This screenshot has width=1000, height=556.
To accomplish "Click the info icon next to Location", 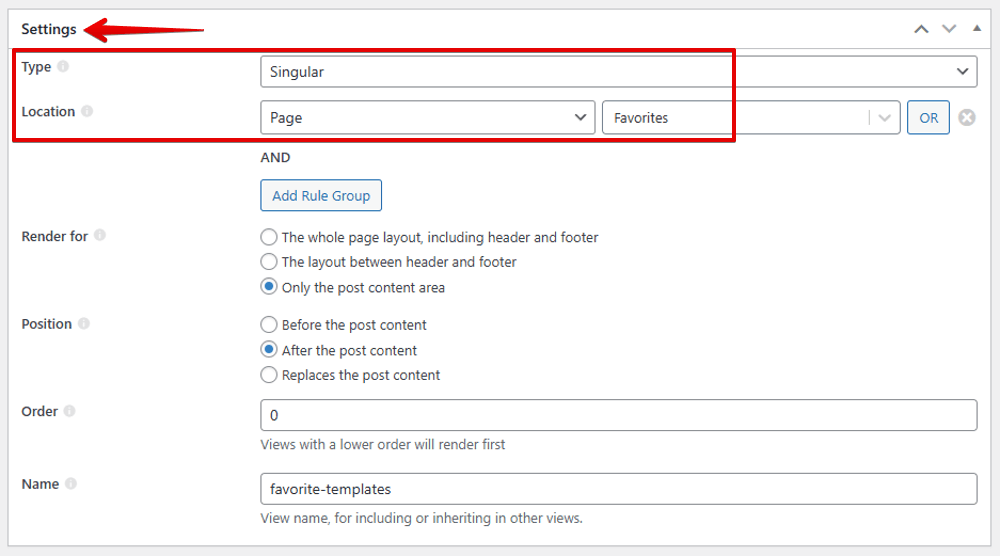I will pyautogui.click(x=87, y=111).
